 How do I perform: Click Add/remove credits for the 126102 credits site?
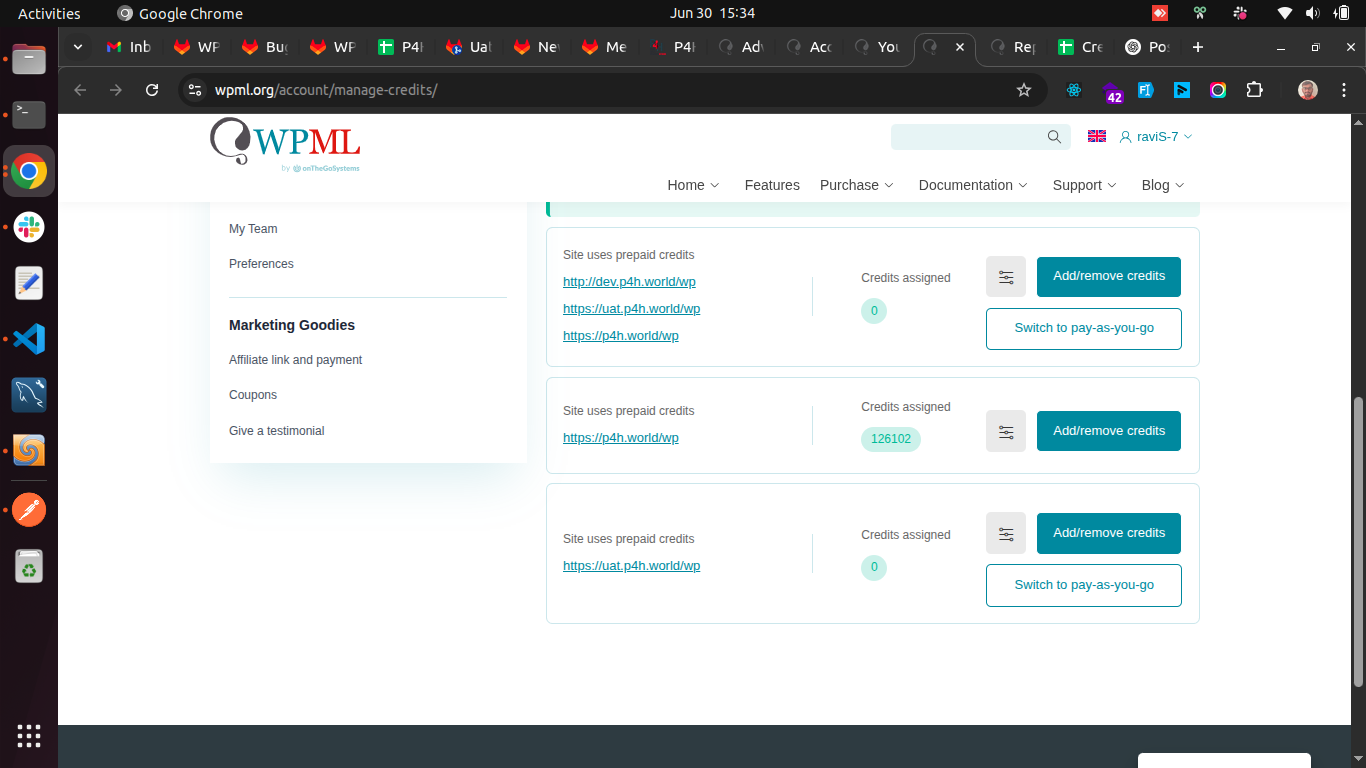1109,431
